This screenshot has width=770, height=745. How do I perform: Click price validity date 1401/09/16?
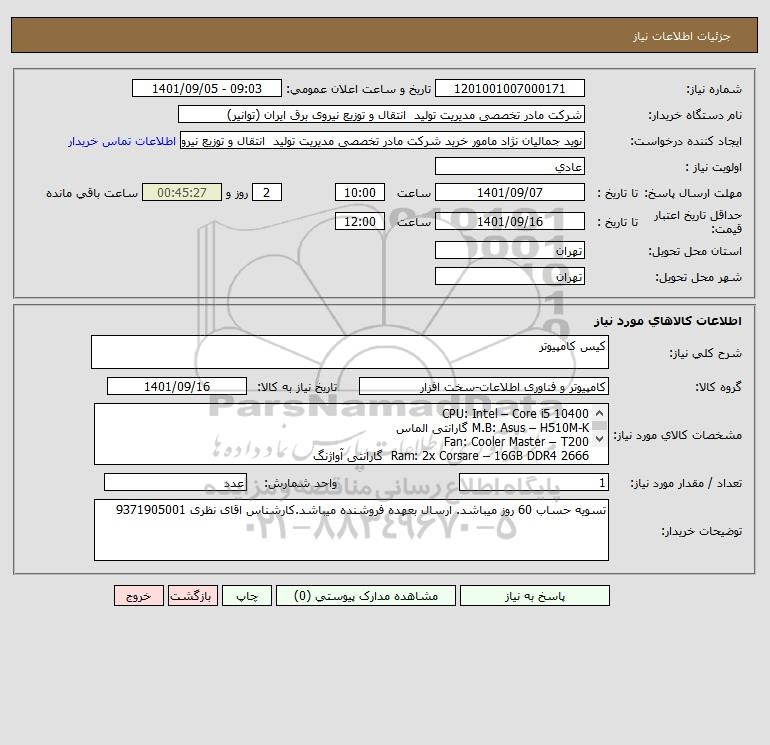(x=510, y=221)
